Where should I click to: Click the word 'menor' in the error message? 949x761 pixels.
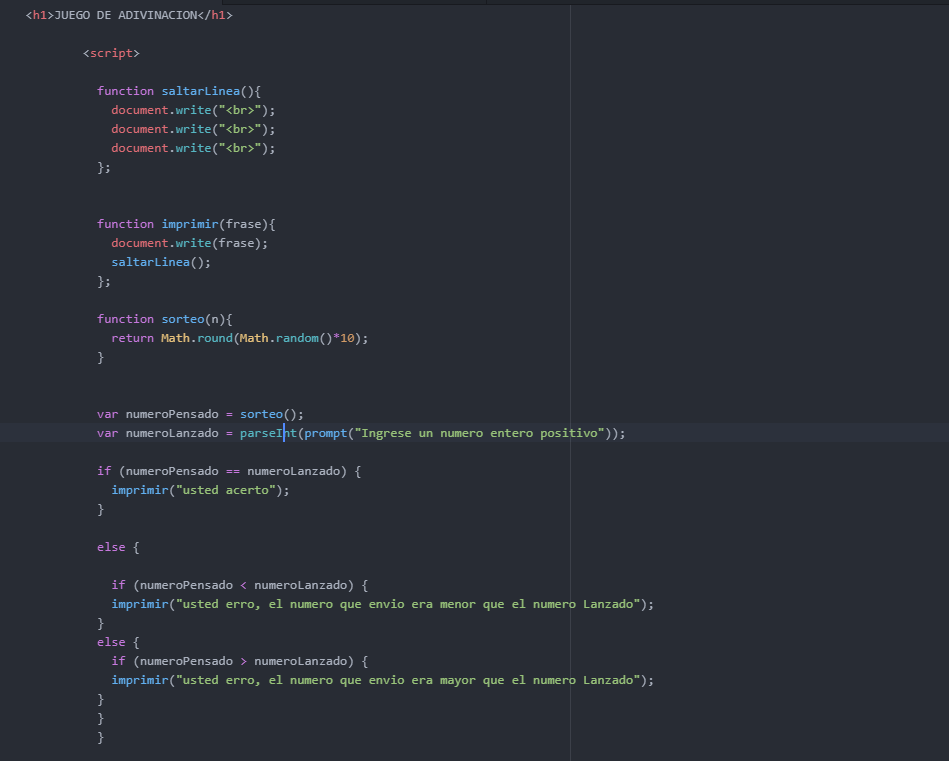pyautogui.click(x=458, y=604)
